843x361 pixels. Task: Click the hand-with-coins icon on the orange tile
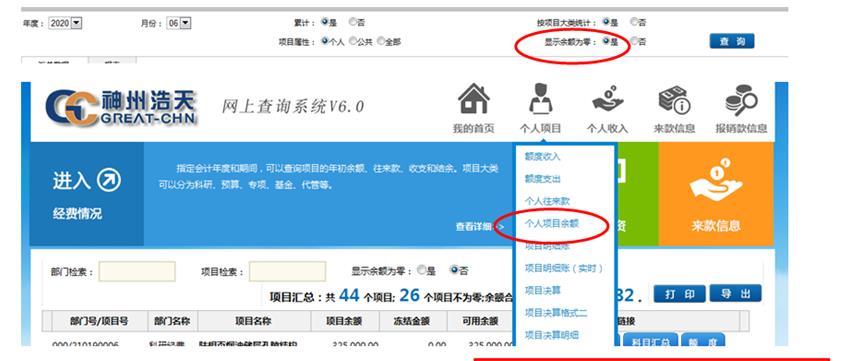[x=716, y=180]
